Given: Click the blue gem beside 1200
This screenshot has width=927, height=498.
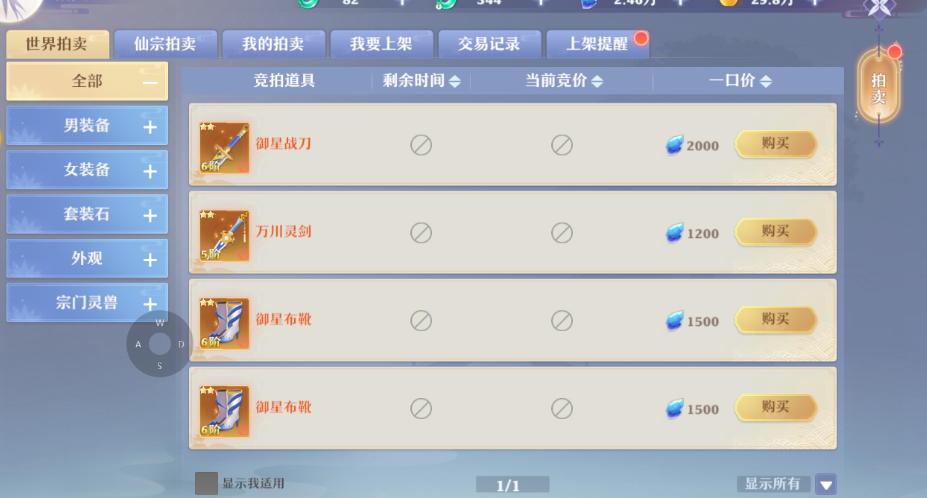Looking at the screenshot, I should (x=674, y=233).
